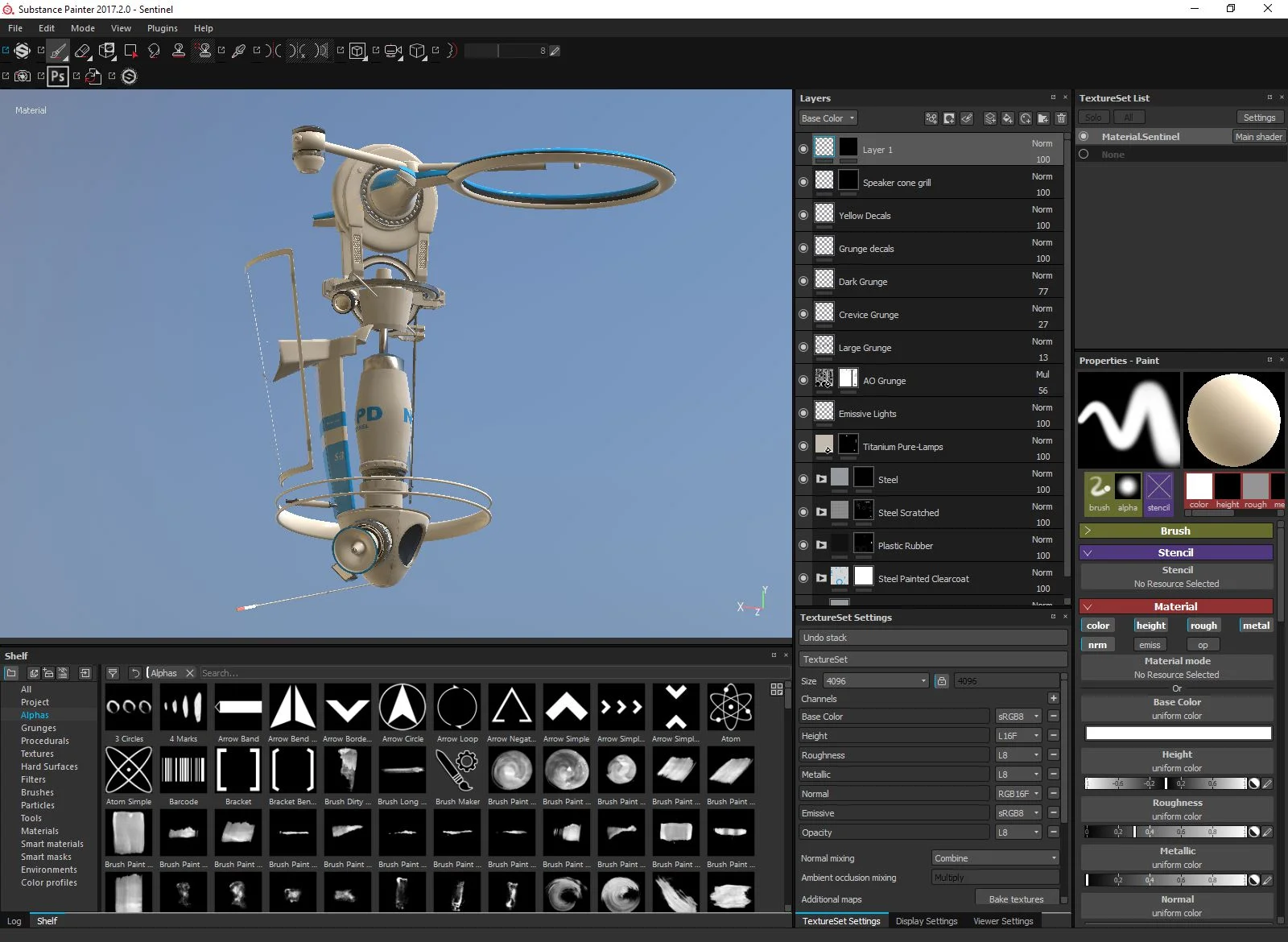Select the Material picker eyedropper
This screenshot has width=1288, height=942.
(x=238, y=51)
